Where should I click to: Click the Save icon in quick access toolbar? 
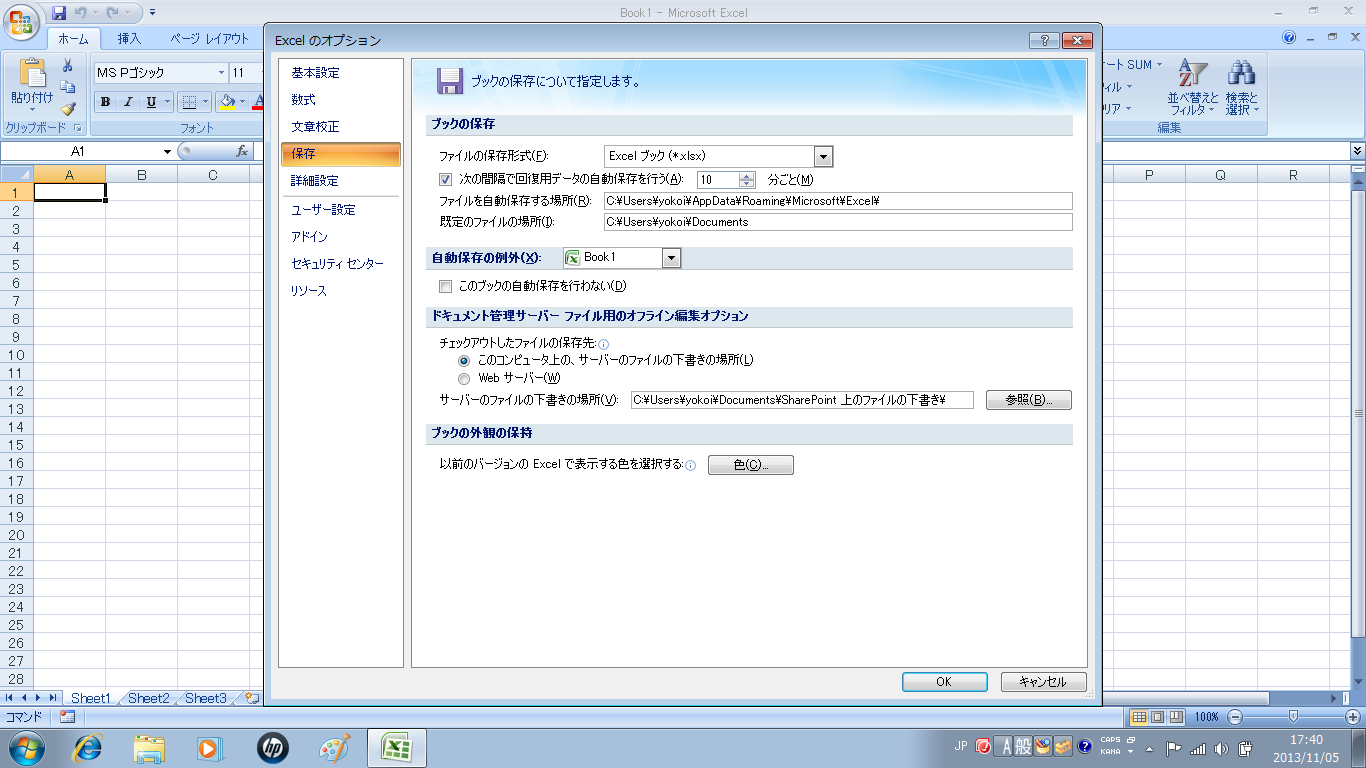tap(59, 13)
